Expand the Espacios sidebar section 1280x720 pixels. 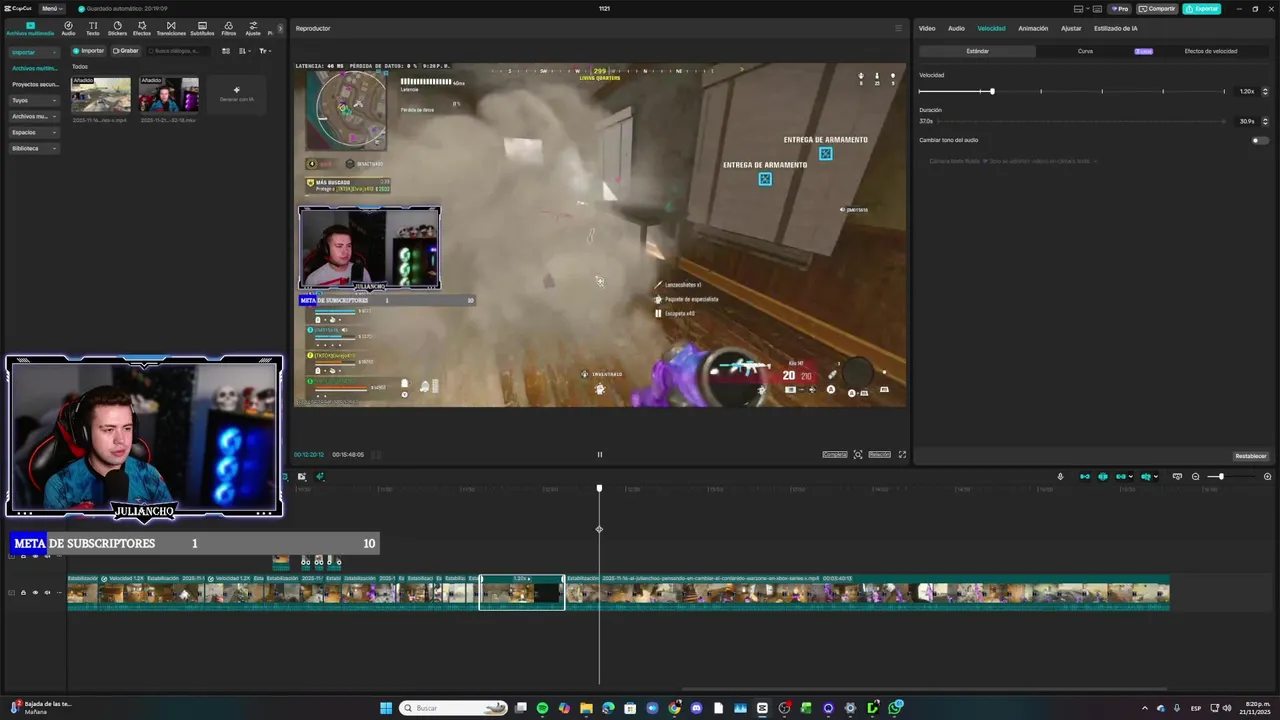[34, 132]
